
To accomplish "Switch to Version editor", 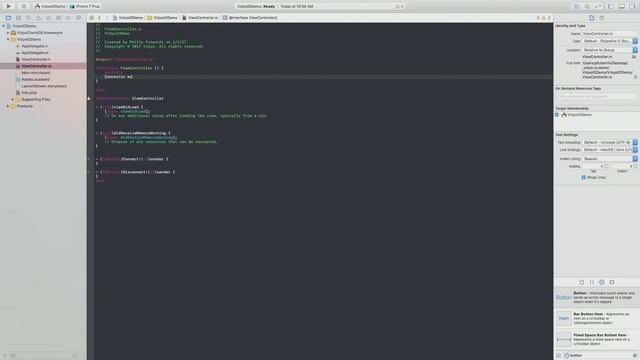I will 598,7.
